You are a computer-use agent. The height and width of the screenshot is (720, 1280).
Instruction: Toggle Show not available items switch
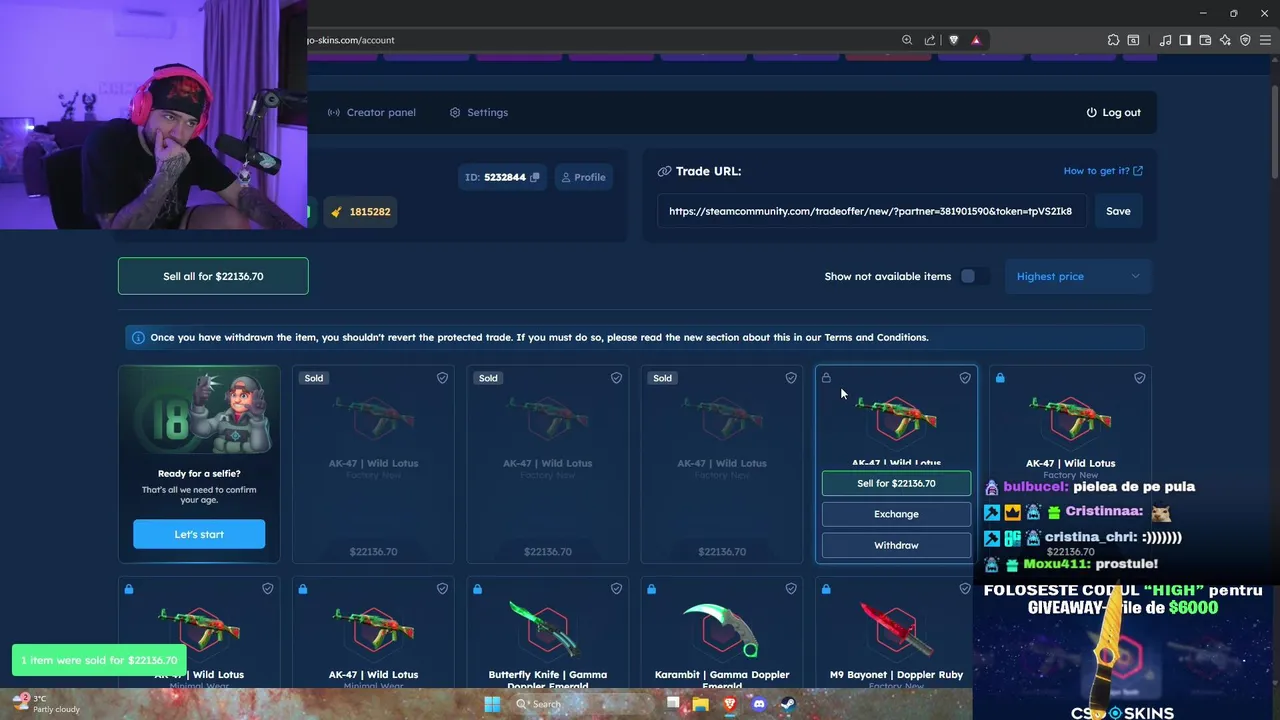coord(973,276)
